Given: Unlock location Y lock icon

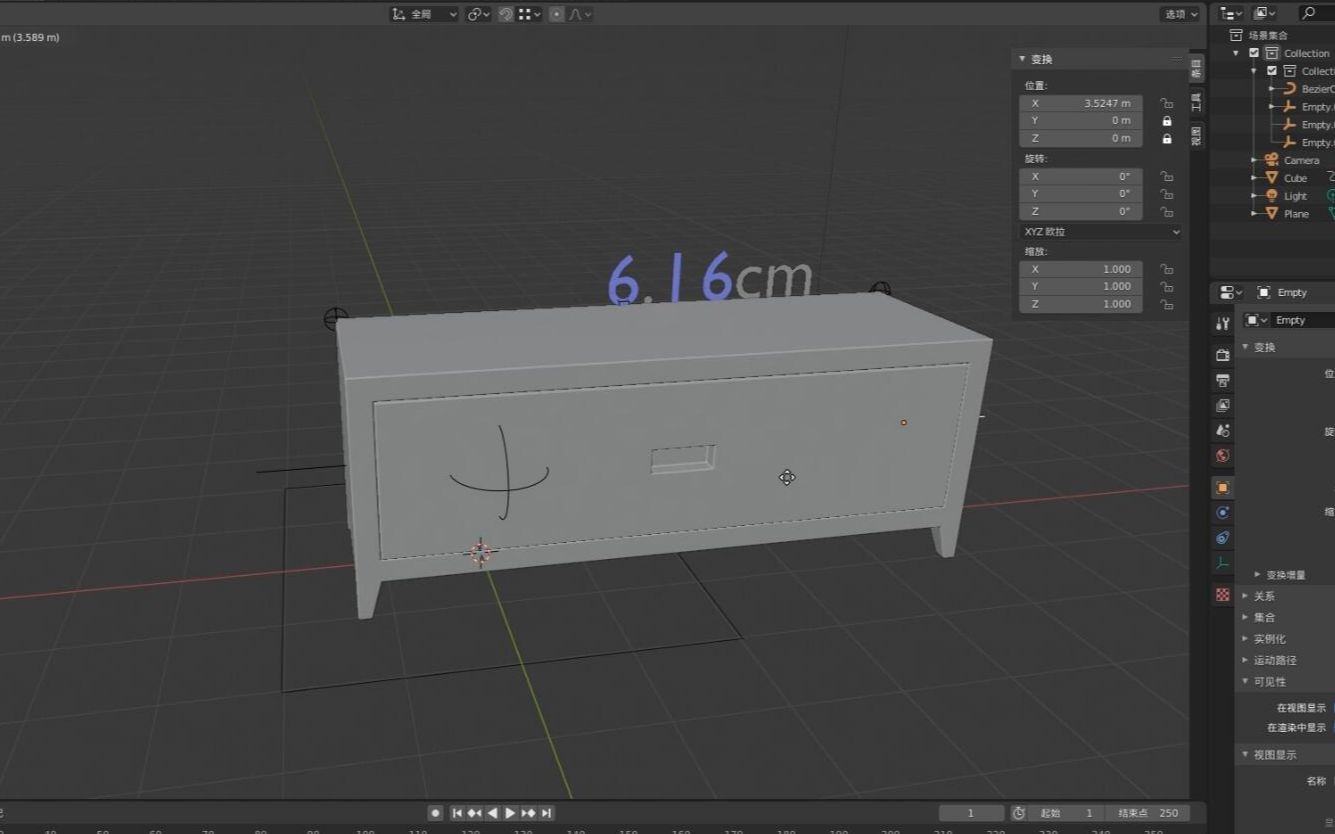Looking at the screenshot, I should point(1166,121).
